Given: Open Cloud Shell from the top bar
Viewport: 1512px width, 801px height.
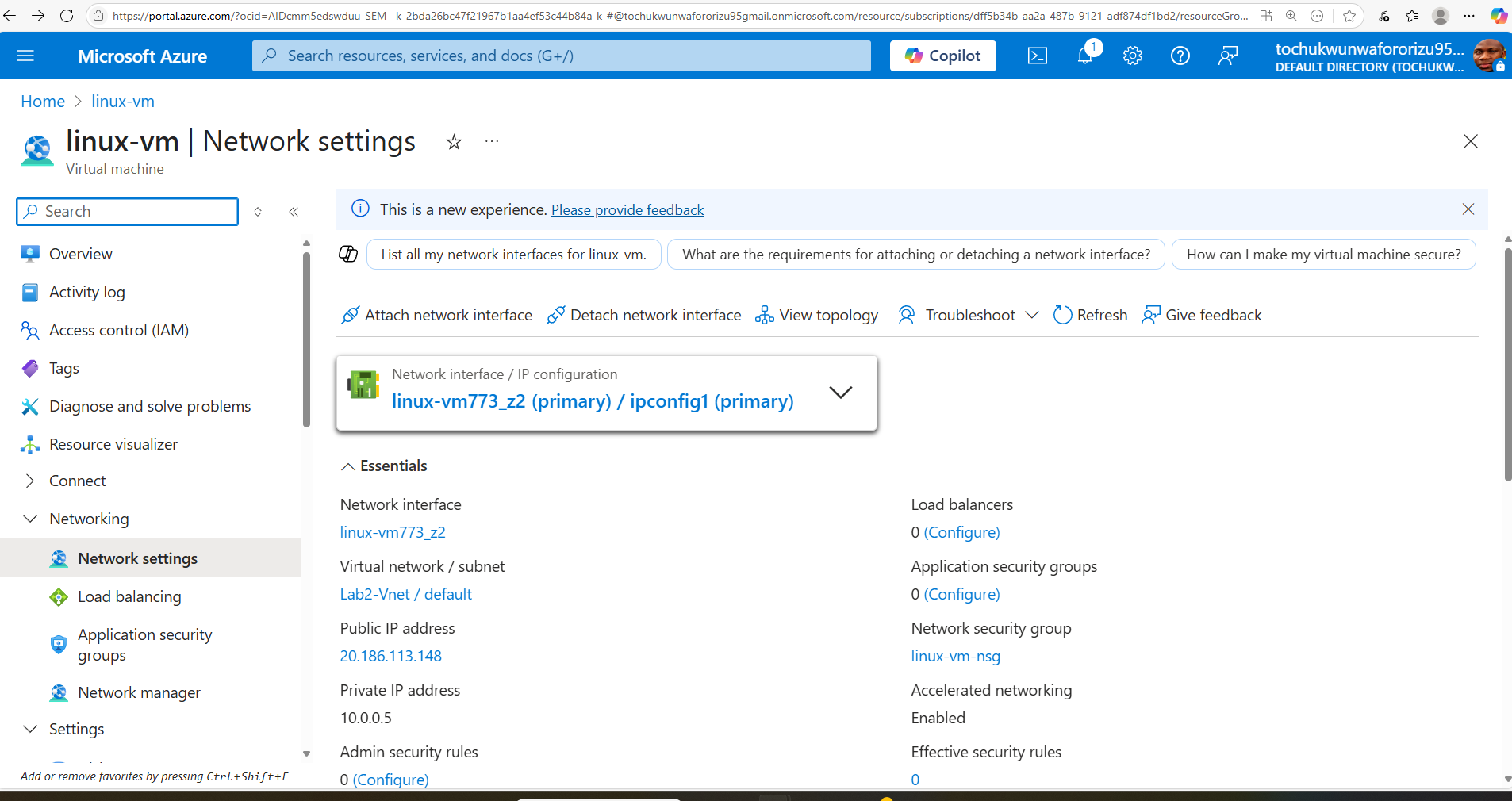Looking at the screenshot, I should 1038,56.
